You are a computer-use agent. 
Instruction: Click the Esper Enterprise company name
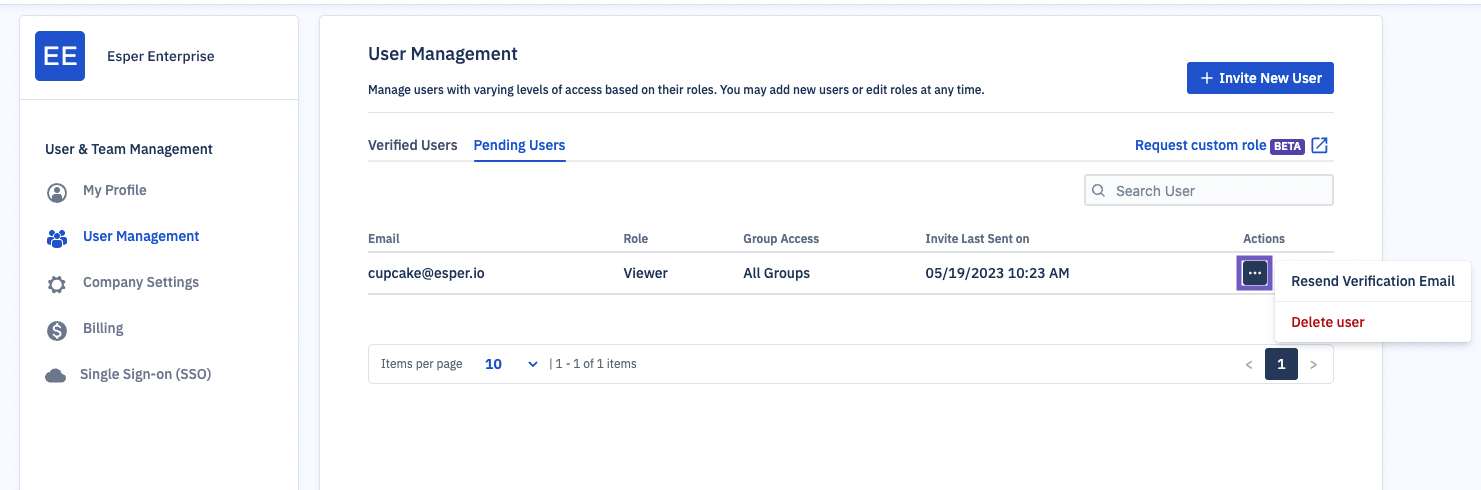coord(161,56)
